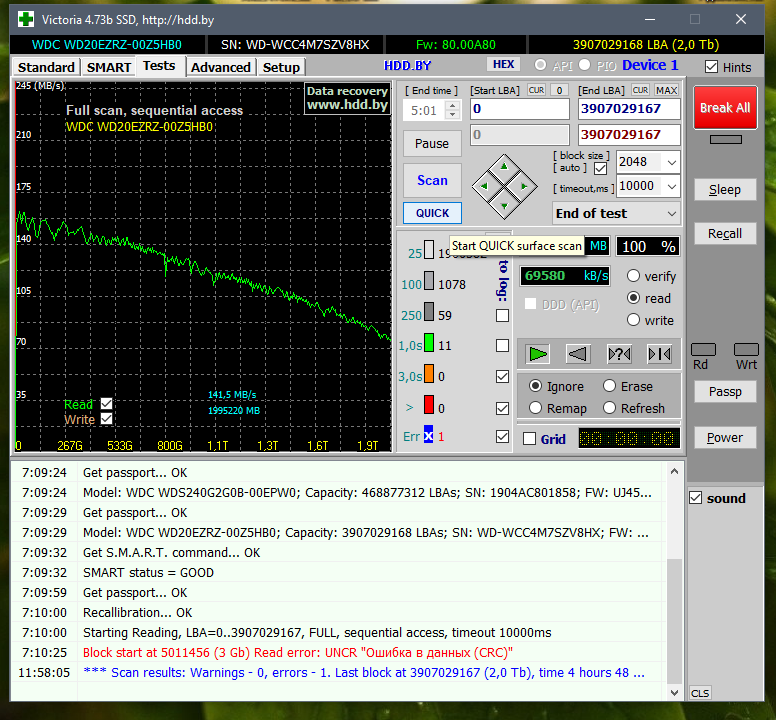Select the API radio button
Image resolution: width=776 pixels, height=720 pixels.
coord(540,65)
